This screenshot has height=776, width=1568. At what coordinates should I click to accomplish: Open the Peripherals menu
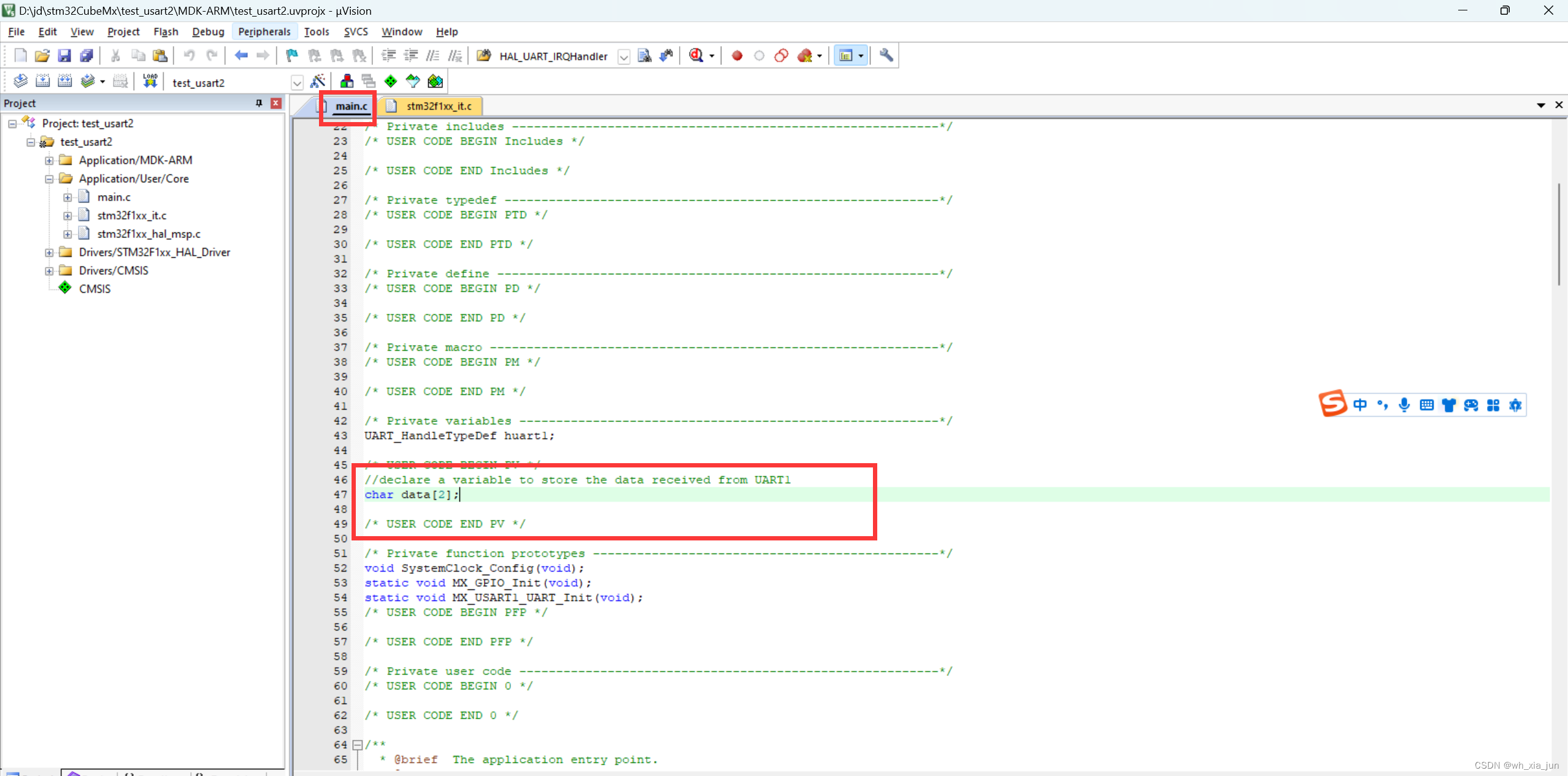click(x=264, y=31)
